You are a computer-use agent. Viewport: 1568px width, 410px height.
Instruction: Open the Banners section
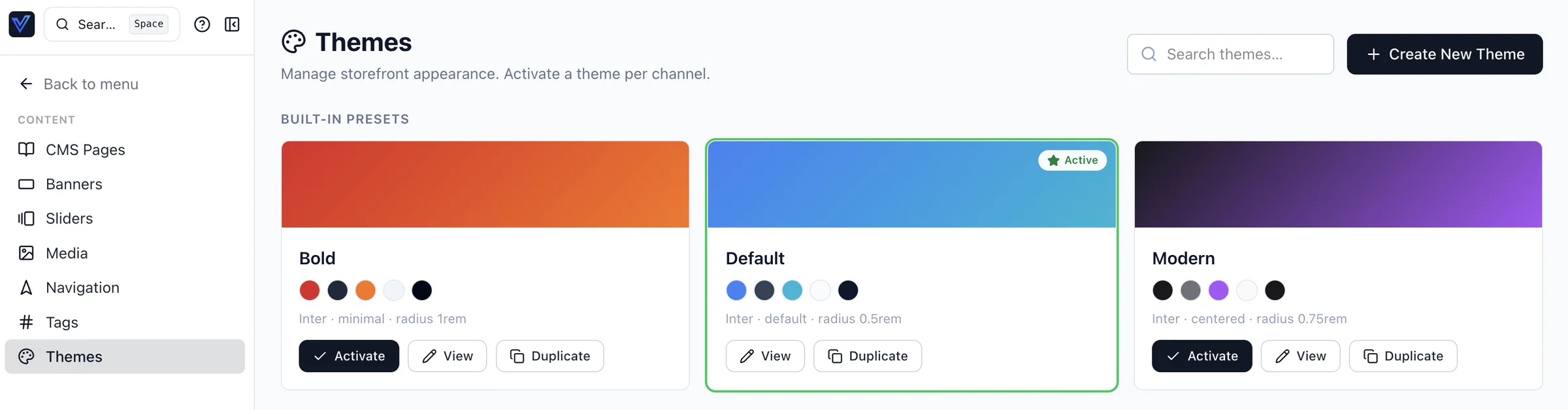[x=74, y=184]
